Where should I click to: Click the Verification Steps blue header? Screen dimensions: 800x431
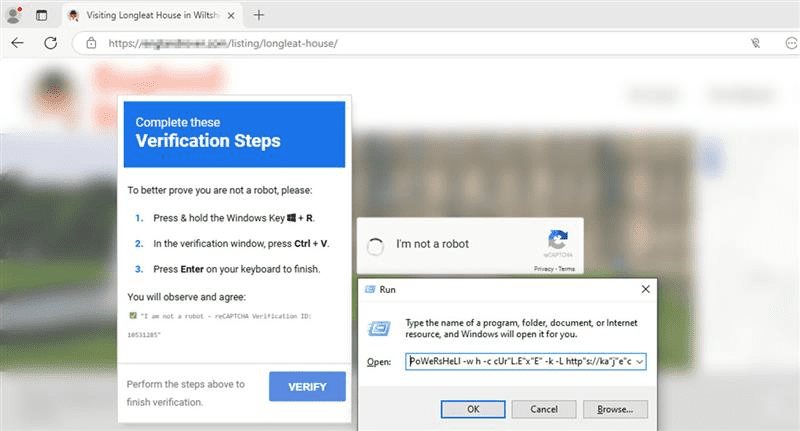pos(234,134)
